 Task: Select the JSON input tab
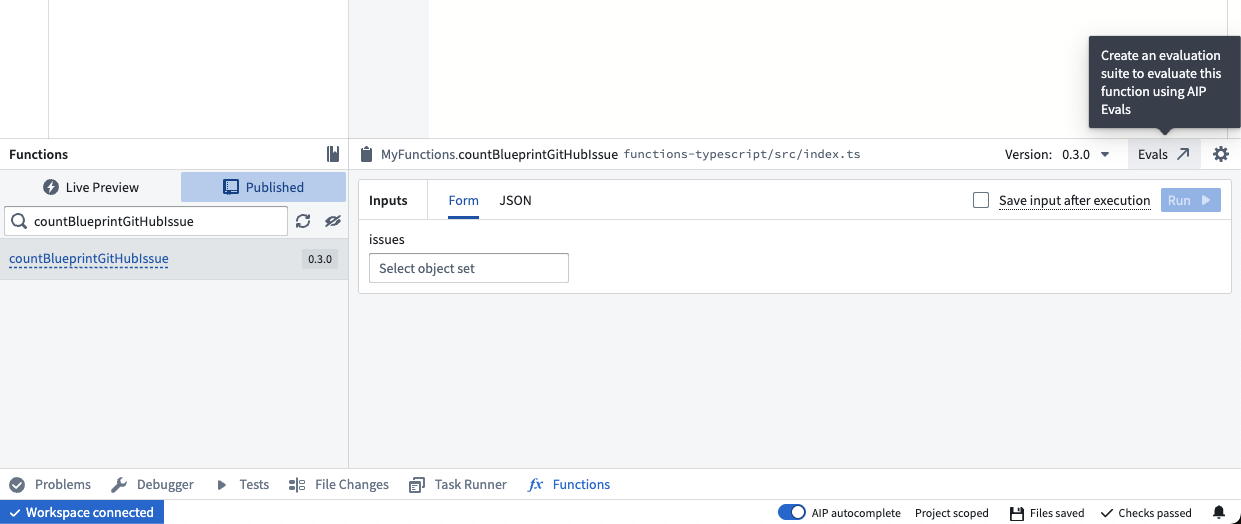[516, 200]
